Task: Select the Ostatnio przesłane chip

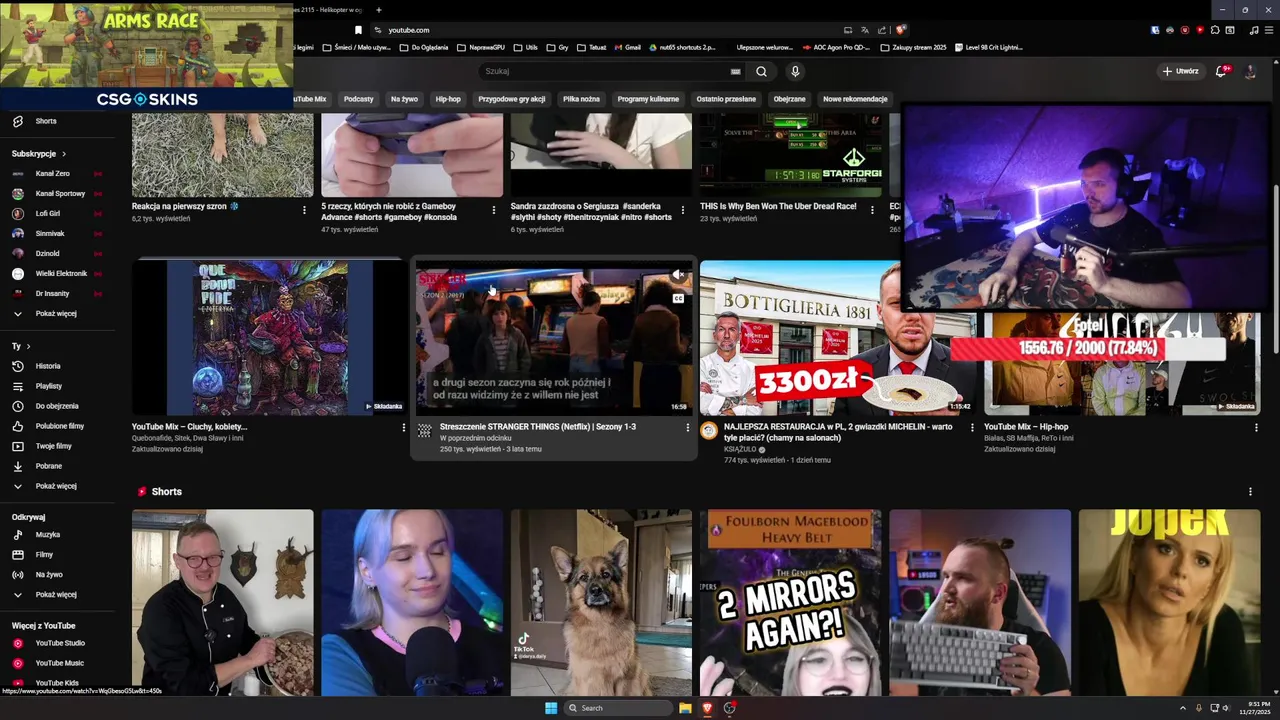Action: 726,99
